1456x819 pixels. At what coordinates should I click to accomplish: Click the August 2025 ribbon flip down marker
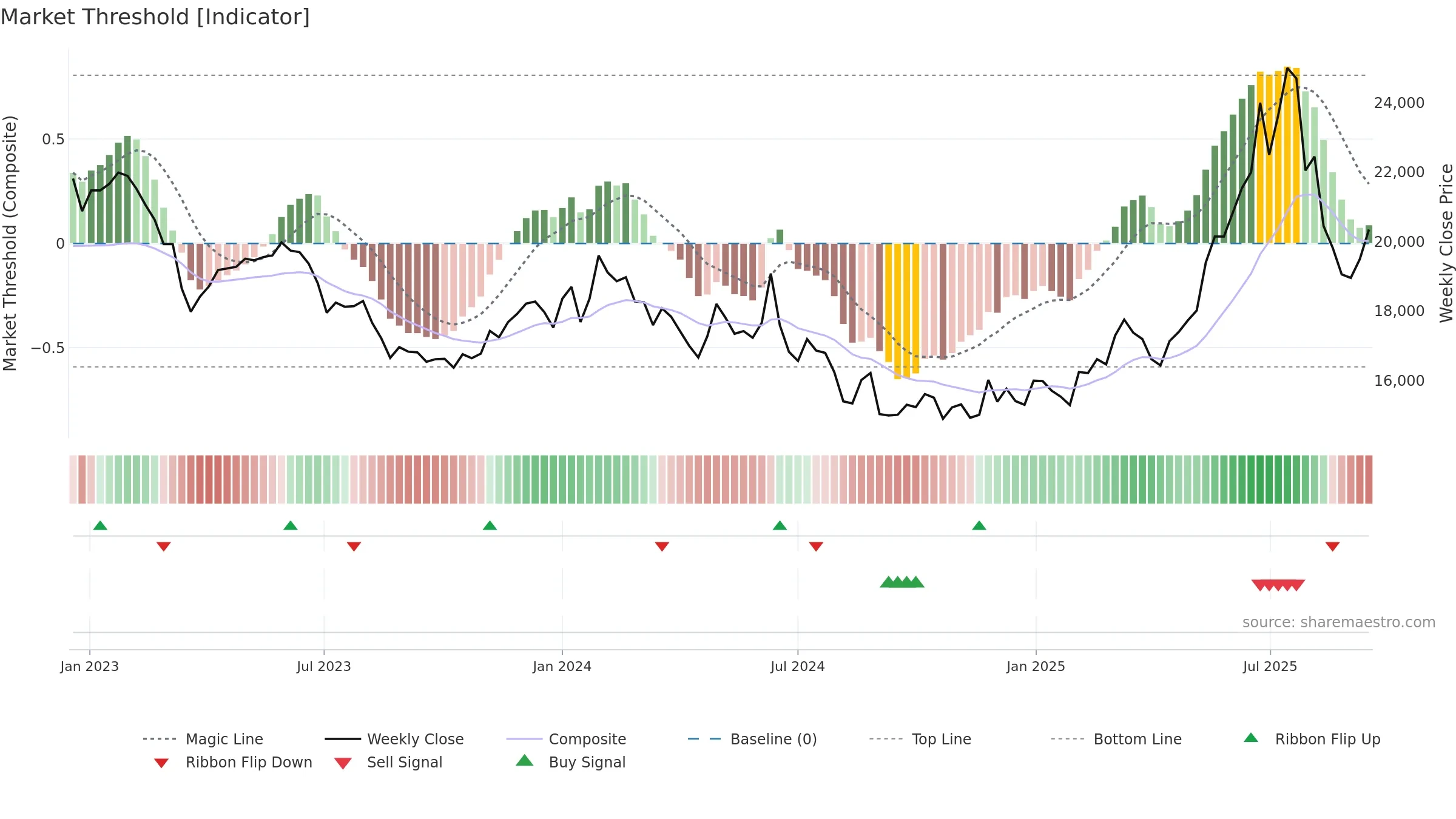[1333, 546]
